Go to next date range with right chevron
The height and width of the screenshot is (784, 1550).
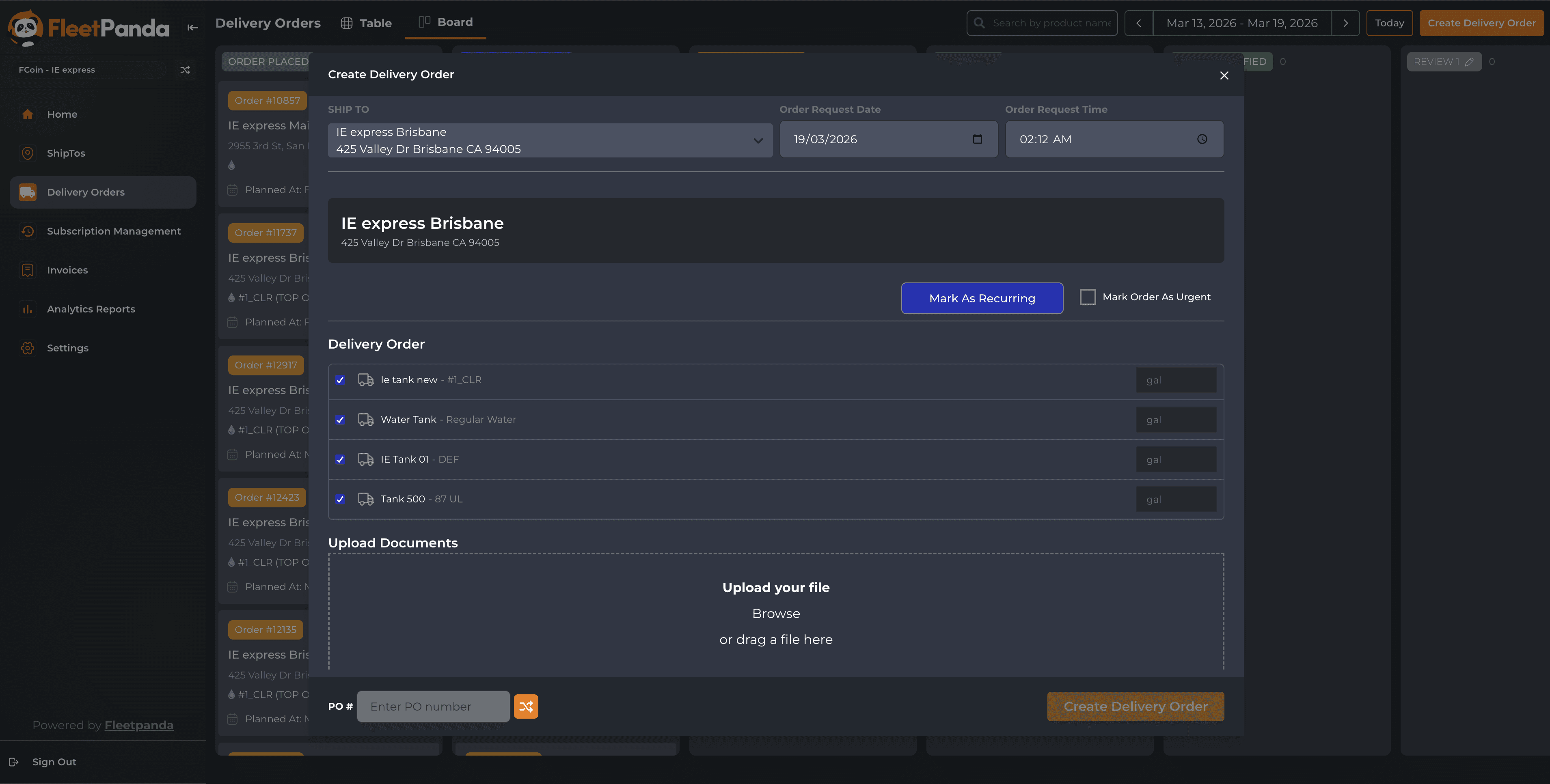coord(1345,24)
